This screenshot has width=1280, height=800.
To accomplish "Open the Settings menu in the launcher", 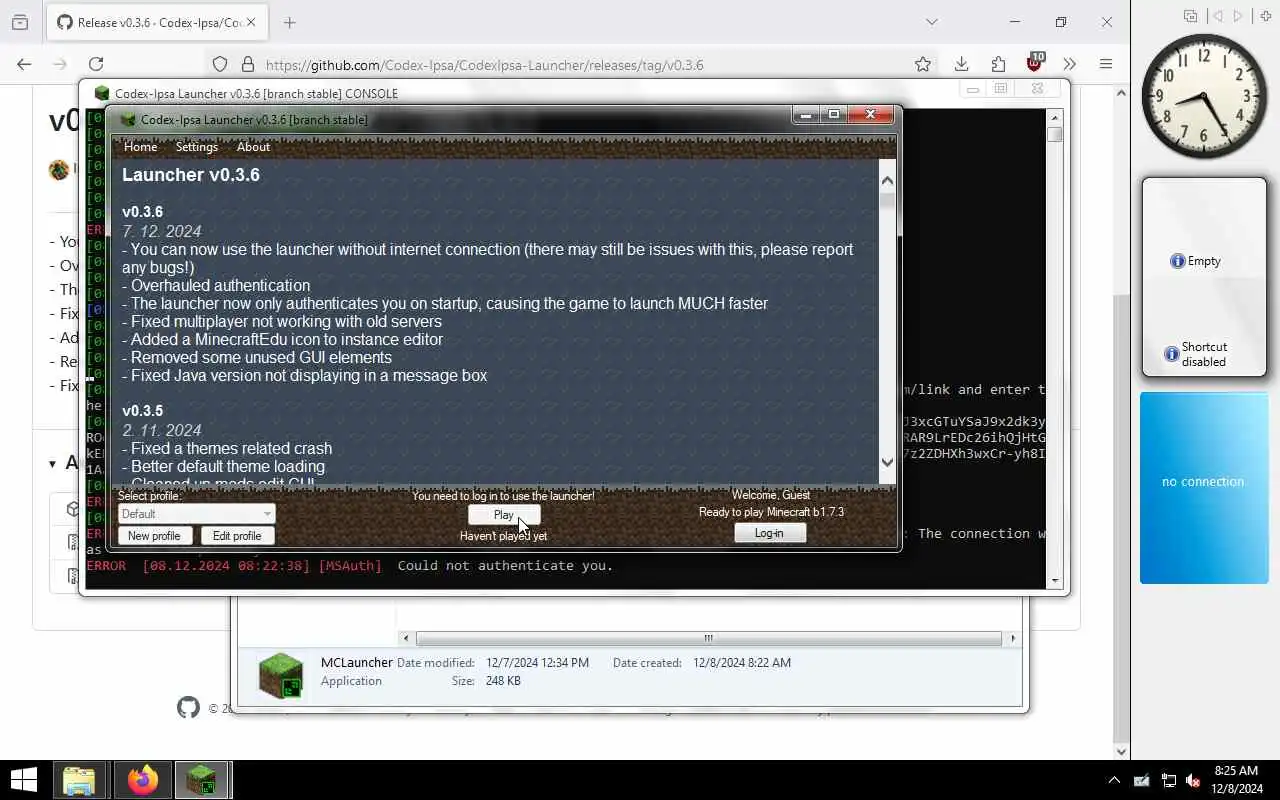I will click(x=197, y=147).
